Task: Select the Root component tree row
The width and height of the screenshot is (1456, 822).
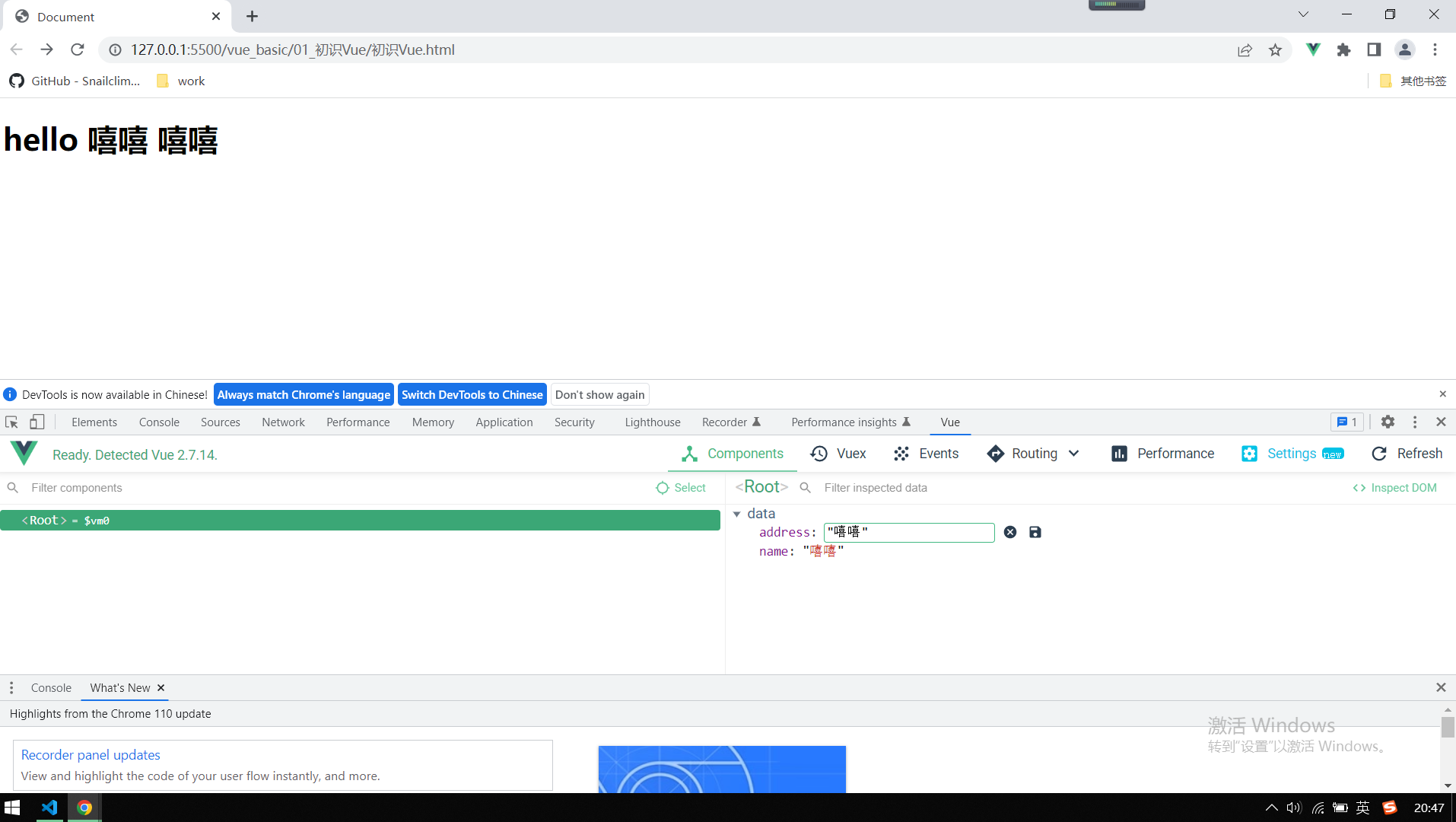Action: (360, 521)
